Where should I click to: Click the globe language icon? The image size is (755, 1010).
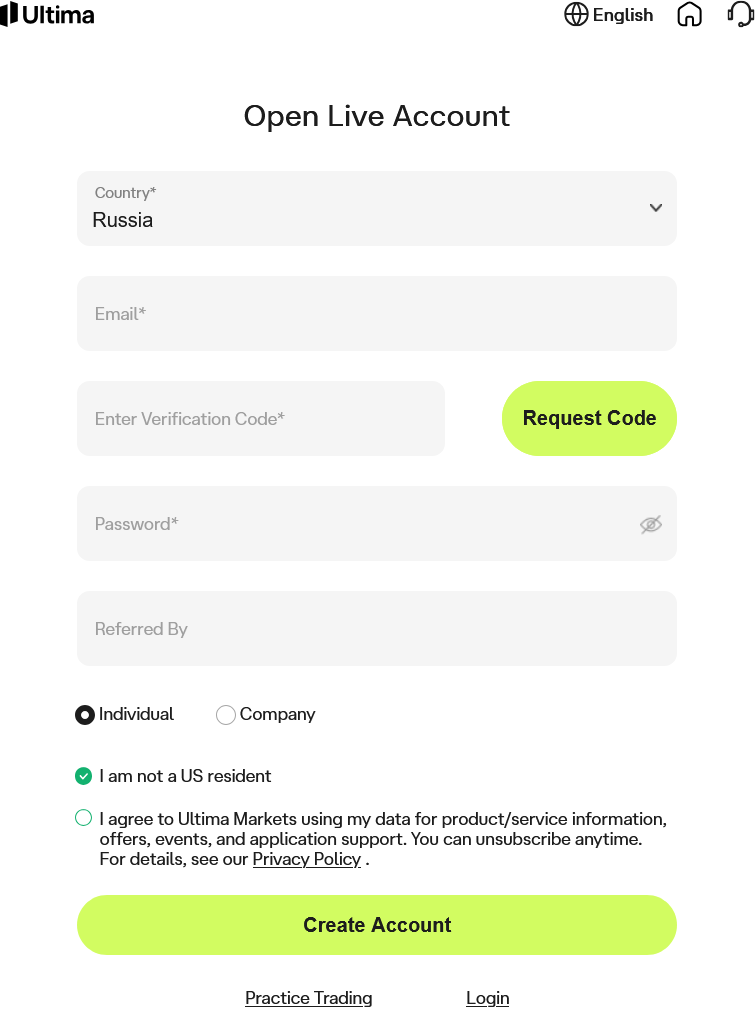(576, 15)
